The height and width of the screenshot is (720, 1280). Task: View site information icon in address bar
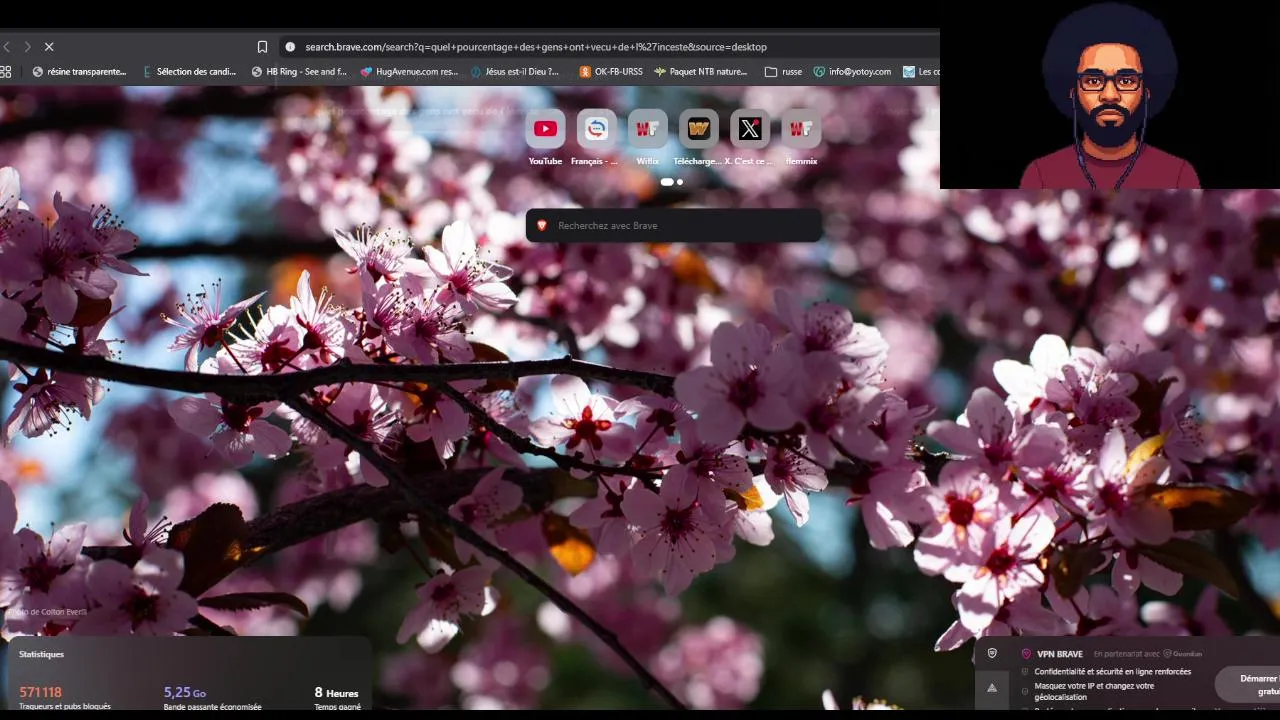click(x=290, y=47)
